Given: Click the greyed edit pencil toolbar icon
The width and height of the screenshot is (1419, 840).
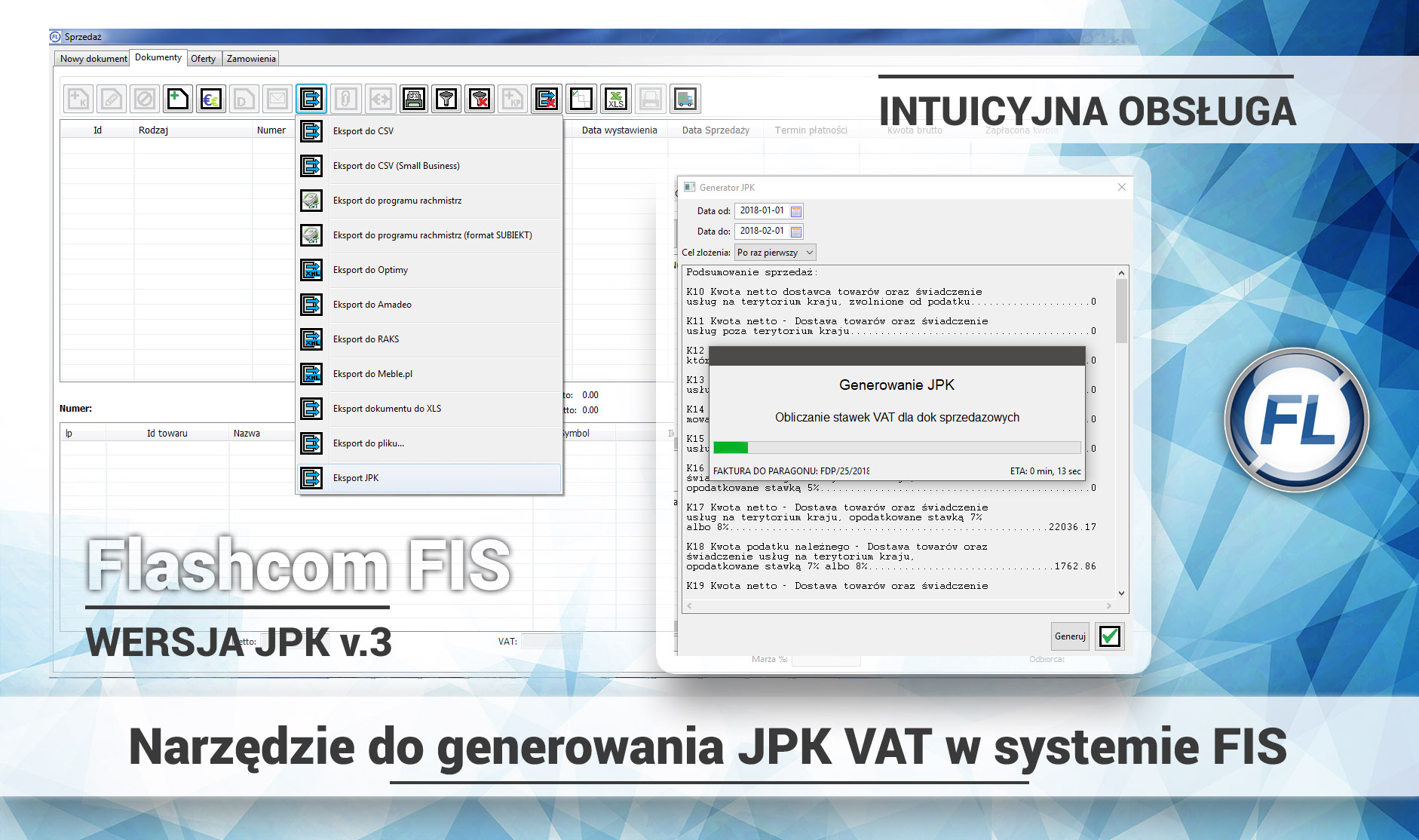Looking at the screenshot, I should [112, 99].
